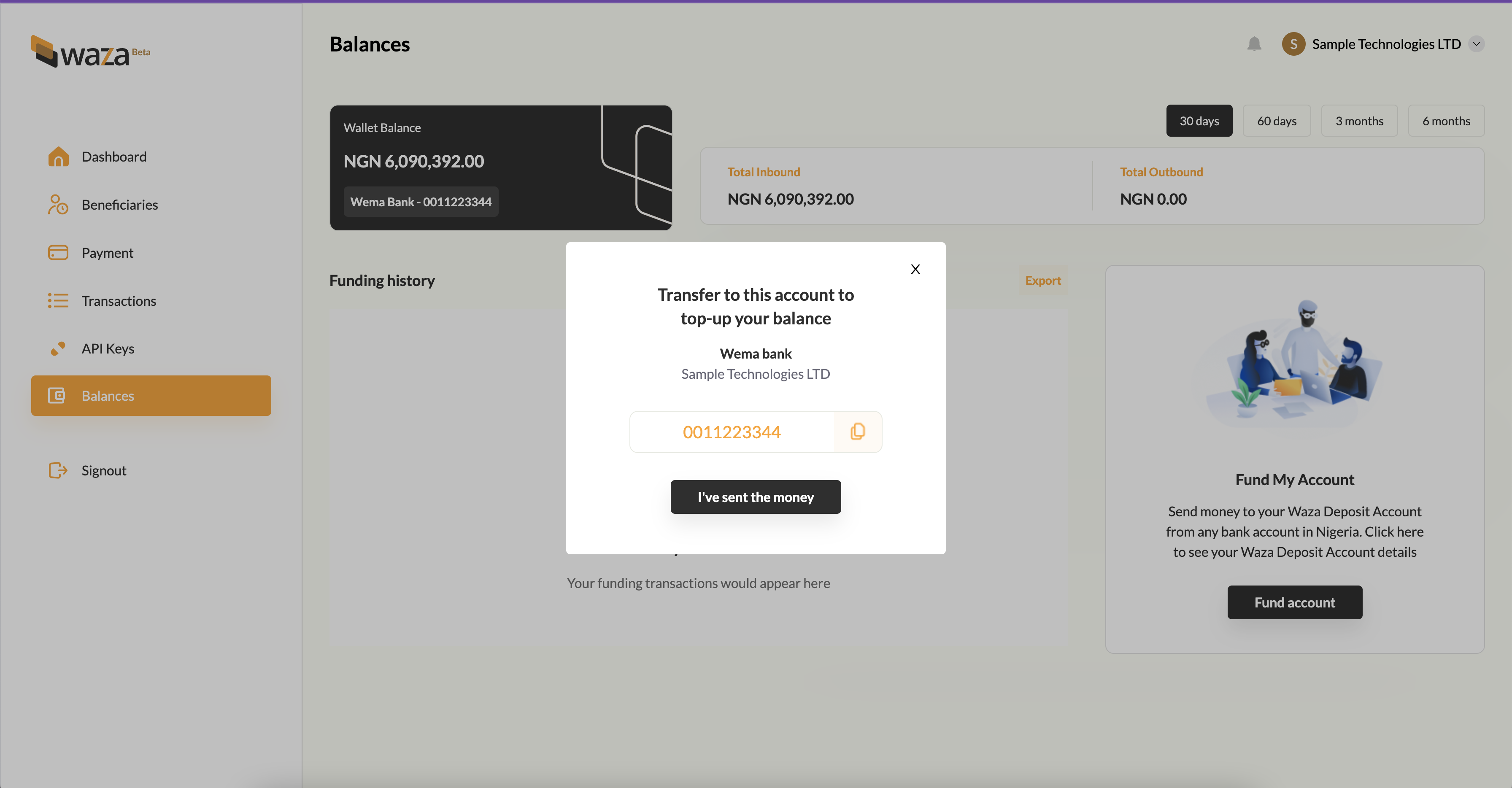
Task: Click the Dashboard home icon
Action: pos(58,157)
